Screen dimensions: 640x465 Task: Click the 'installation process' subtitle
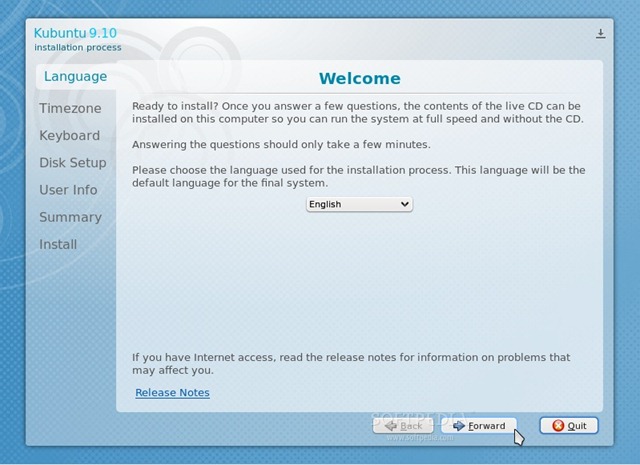click(78, 47)
